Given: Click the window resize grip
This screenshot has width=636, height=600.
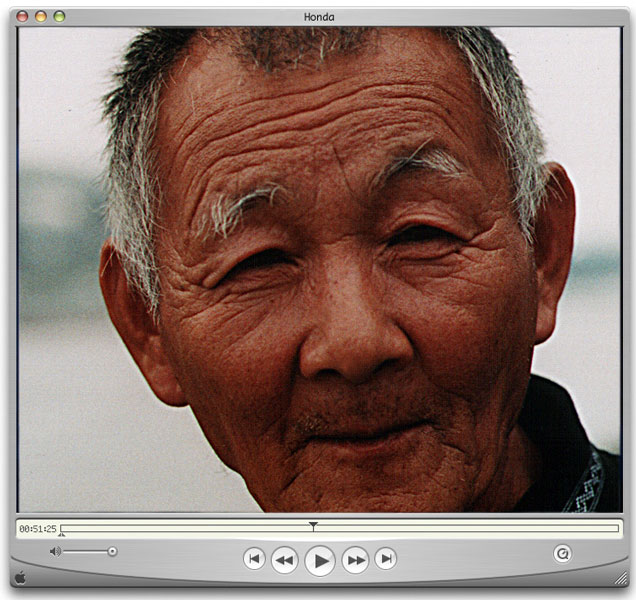Looking at the screenshot, I should (x=621, y=578).
